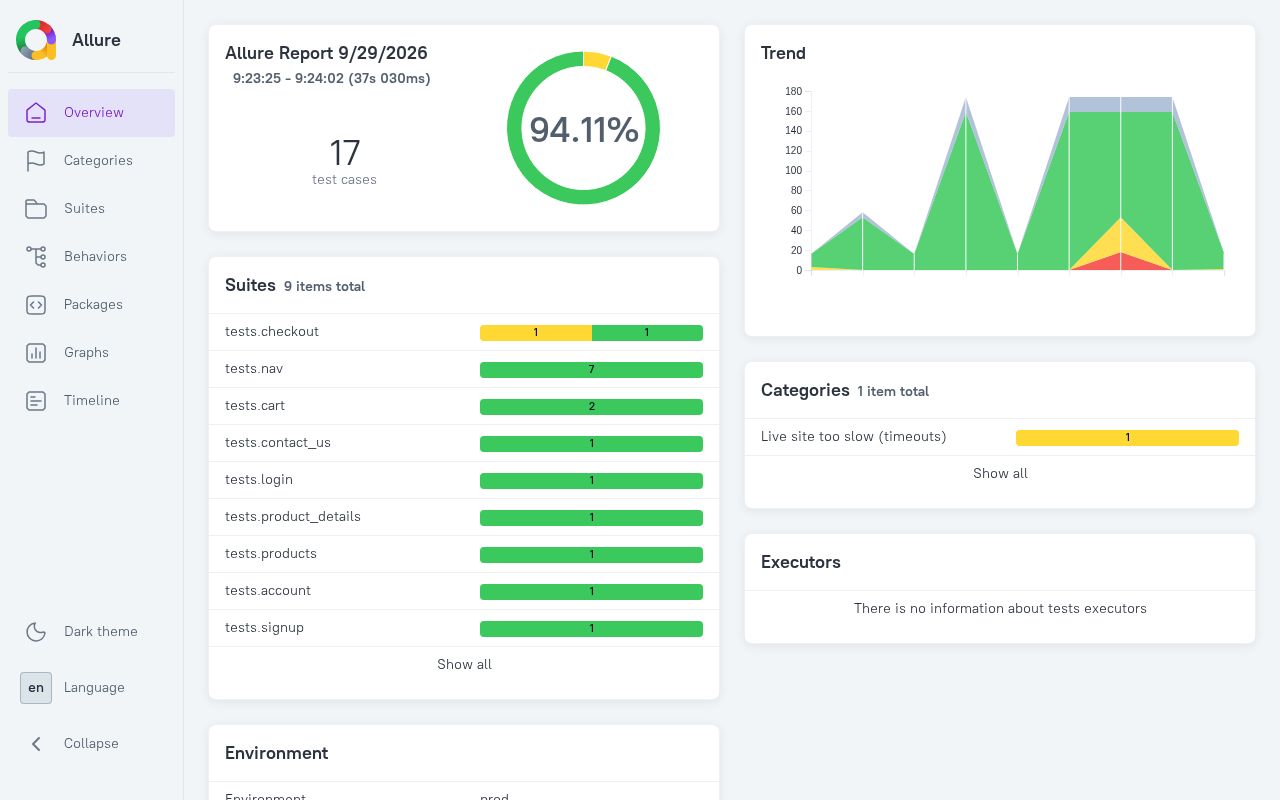
Task: Open Live site too slow category
Action: coord(1000,437)
